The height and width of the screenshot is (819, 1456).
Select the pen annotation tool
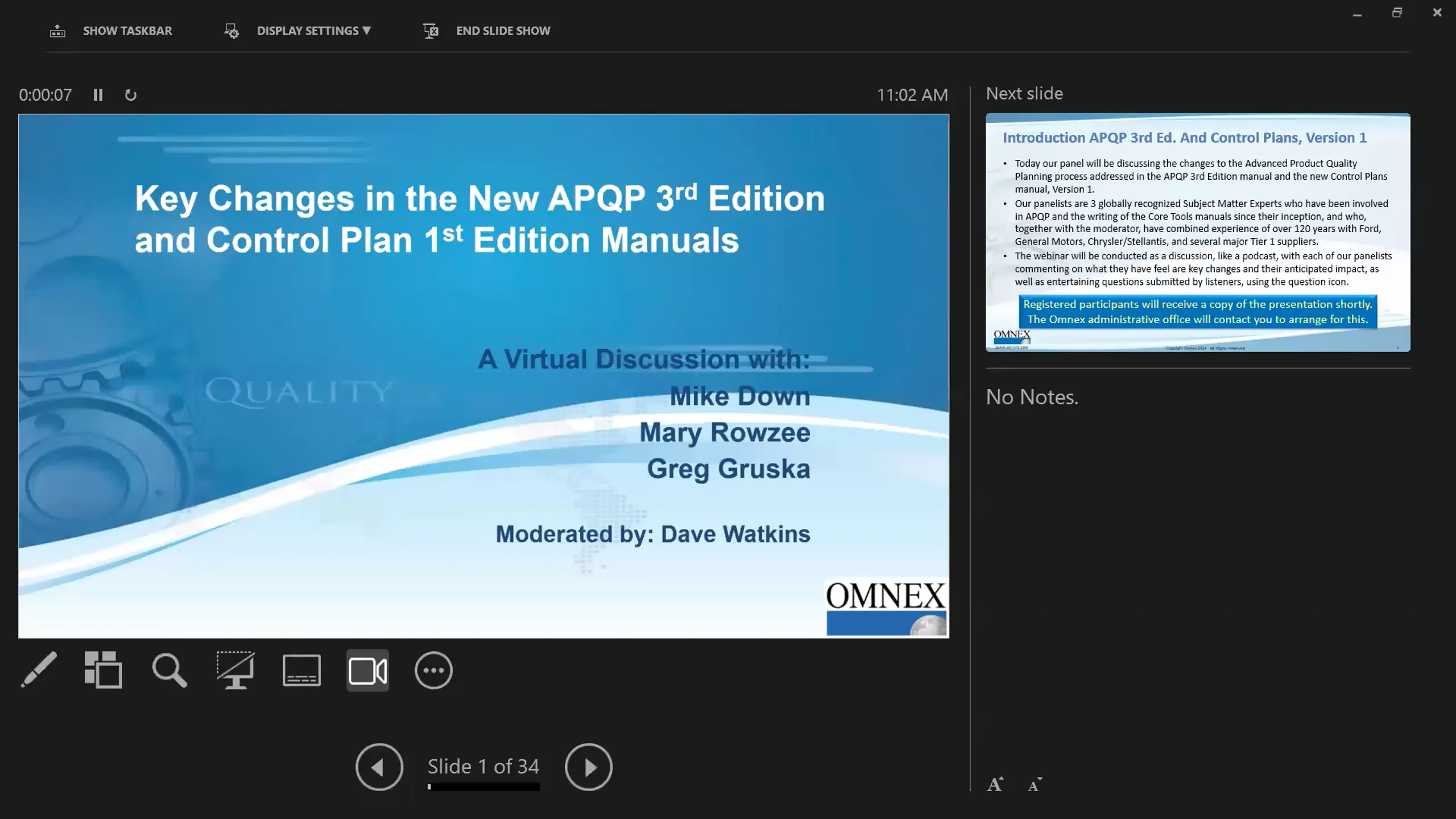coord(38,671)
